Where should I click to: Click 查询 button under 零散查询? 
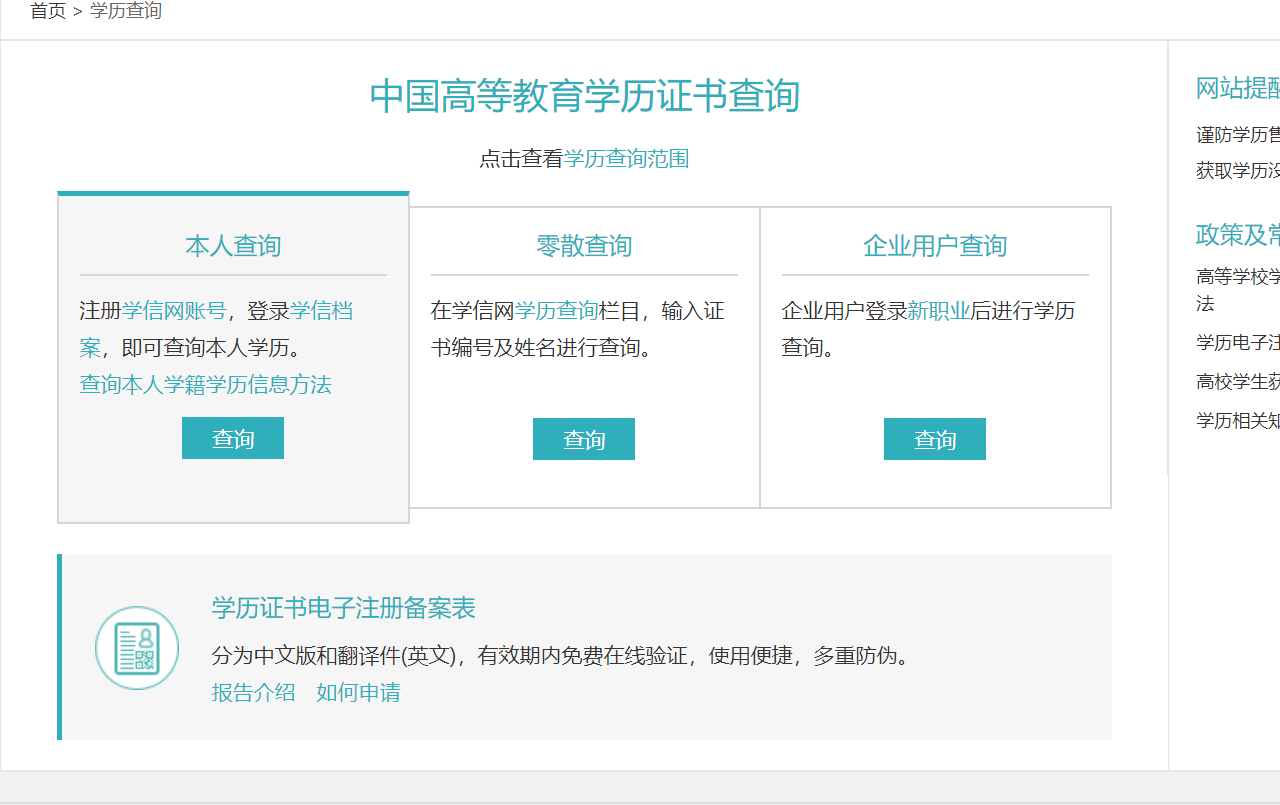pyautogui.click(x=584, y=439)
